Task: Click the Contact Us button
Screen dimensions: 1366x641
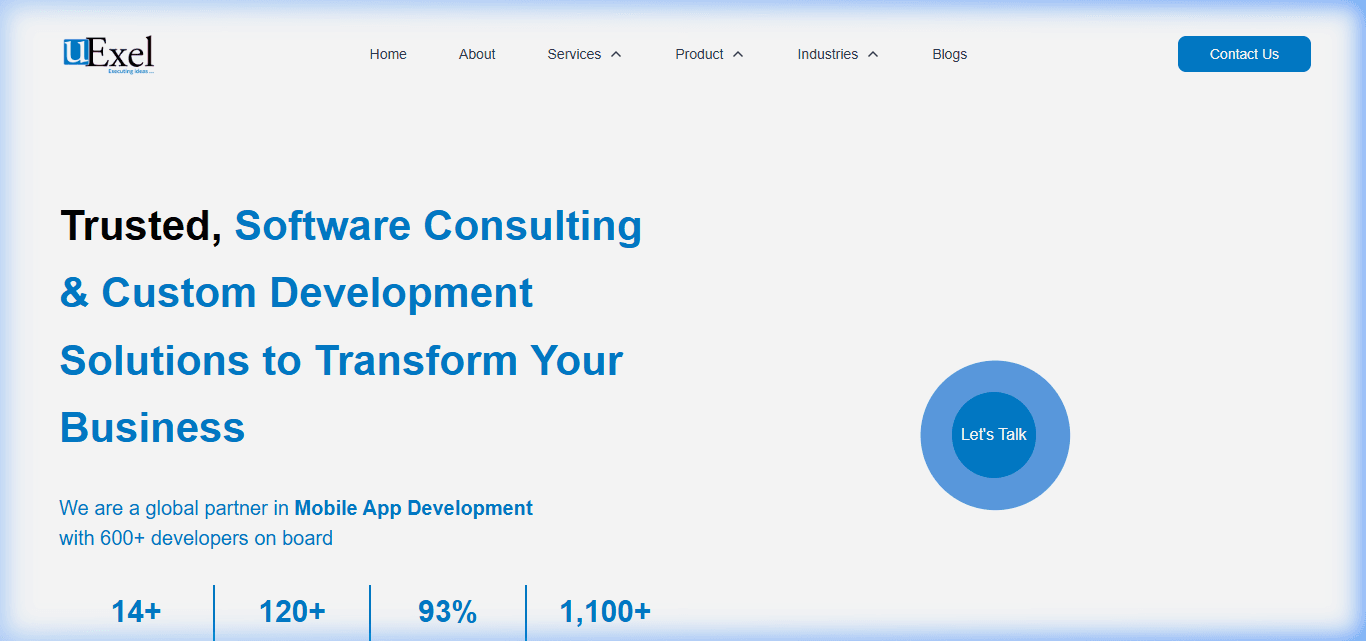Action: point(1244,54)
